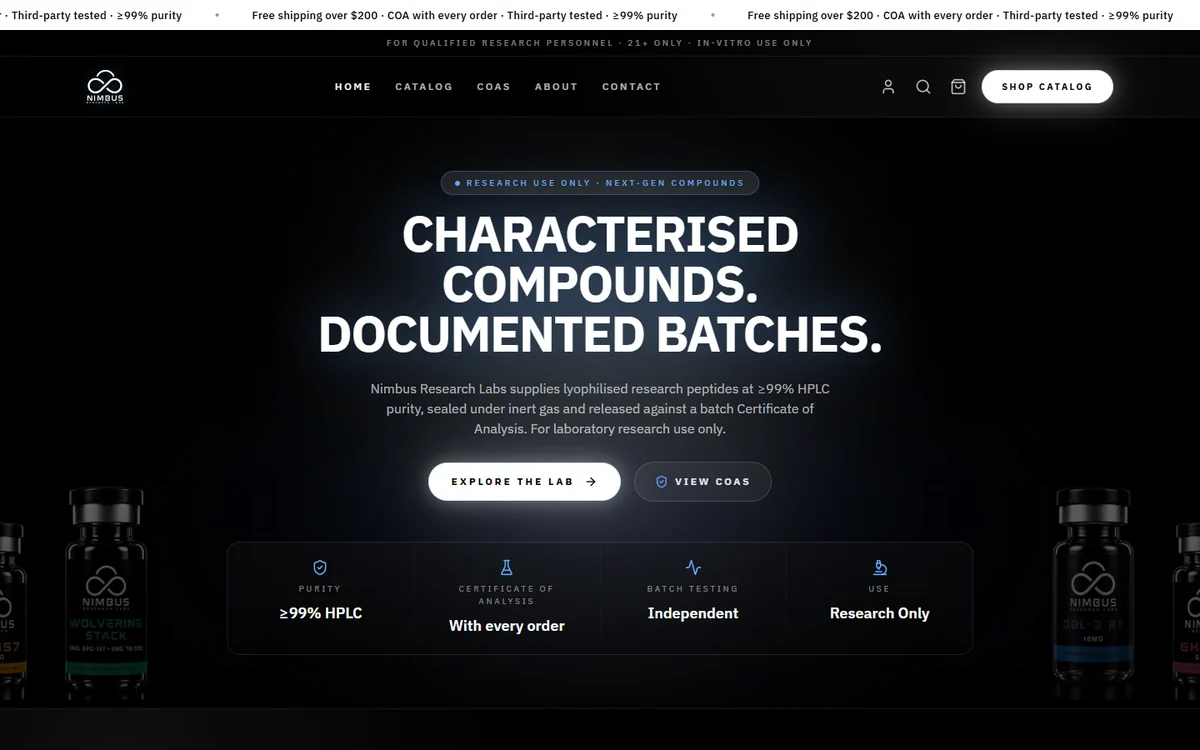Open the Contact nav item
Screen dimensions: 1200x750
[x=631, y=87]
